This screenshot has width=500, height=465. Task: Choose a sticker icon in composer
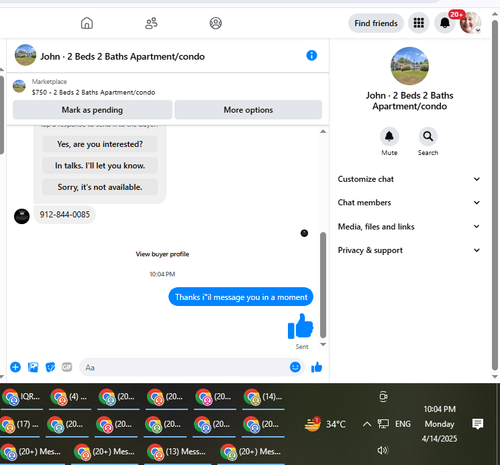tap(50, 367)
